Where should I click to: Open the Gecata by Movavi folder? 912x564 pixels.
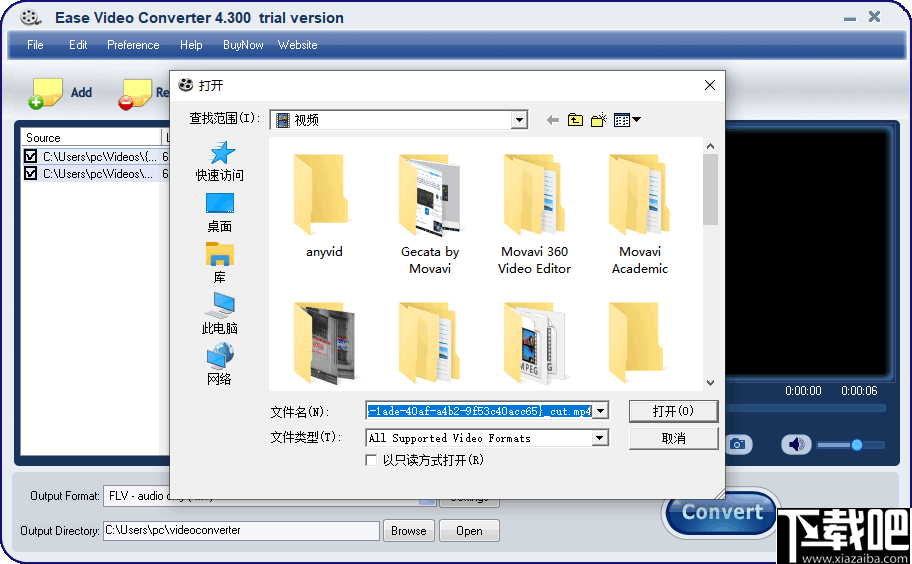click(x=430, y=214)
